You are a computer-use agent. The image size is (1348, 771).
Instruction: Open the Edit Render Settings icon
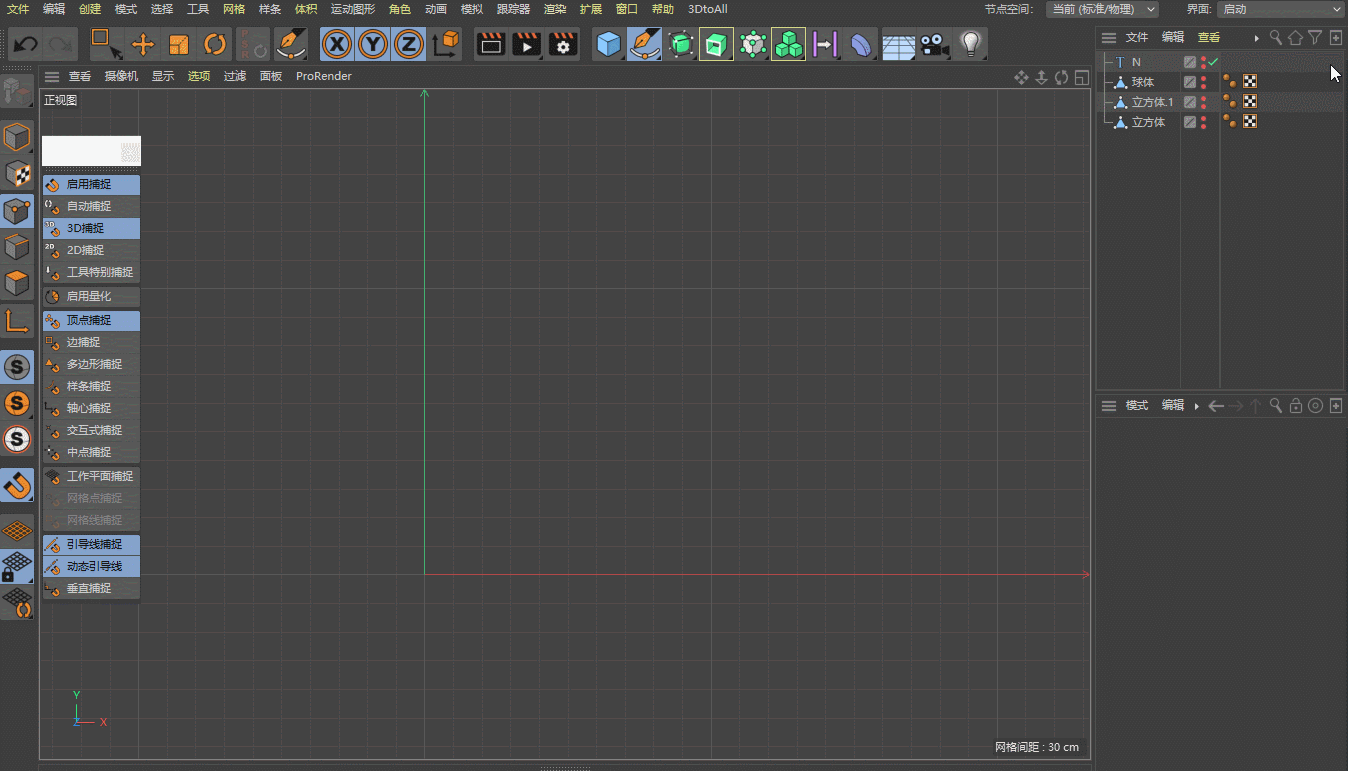coord(563,44)
